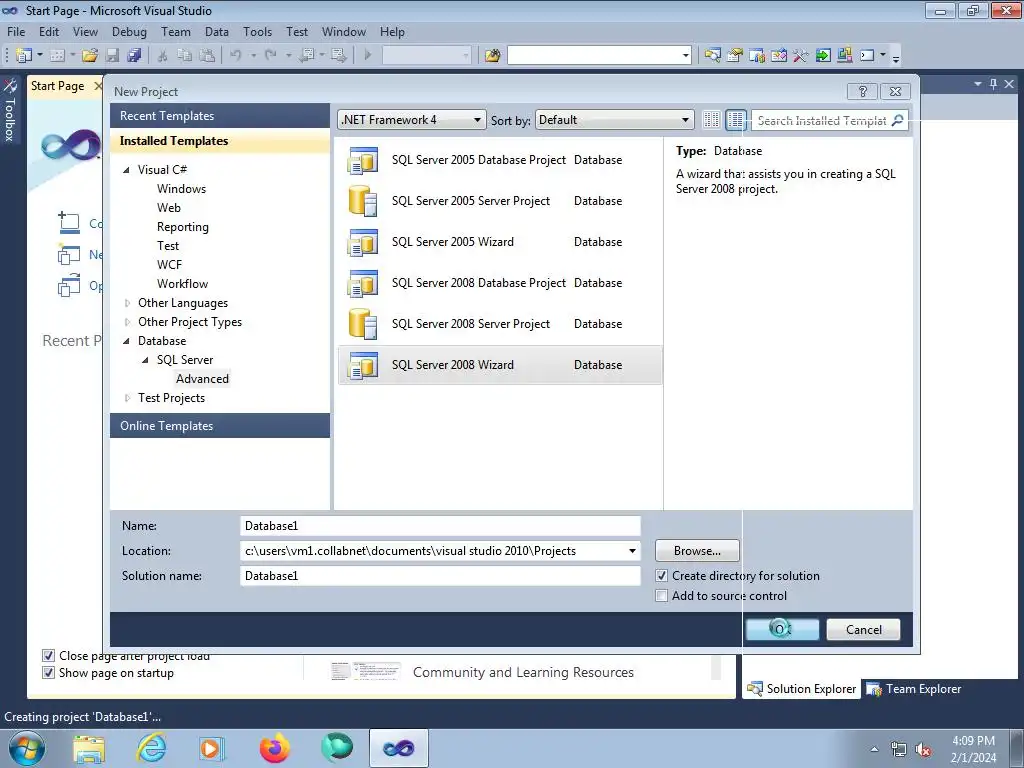The height and width of the screenshot is (768, 1024).
Task: Switch template list to small icons view
Action: pyautogui.click(x=711, y=120)
